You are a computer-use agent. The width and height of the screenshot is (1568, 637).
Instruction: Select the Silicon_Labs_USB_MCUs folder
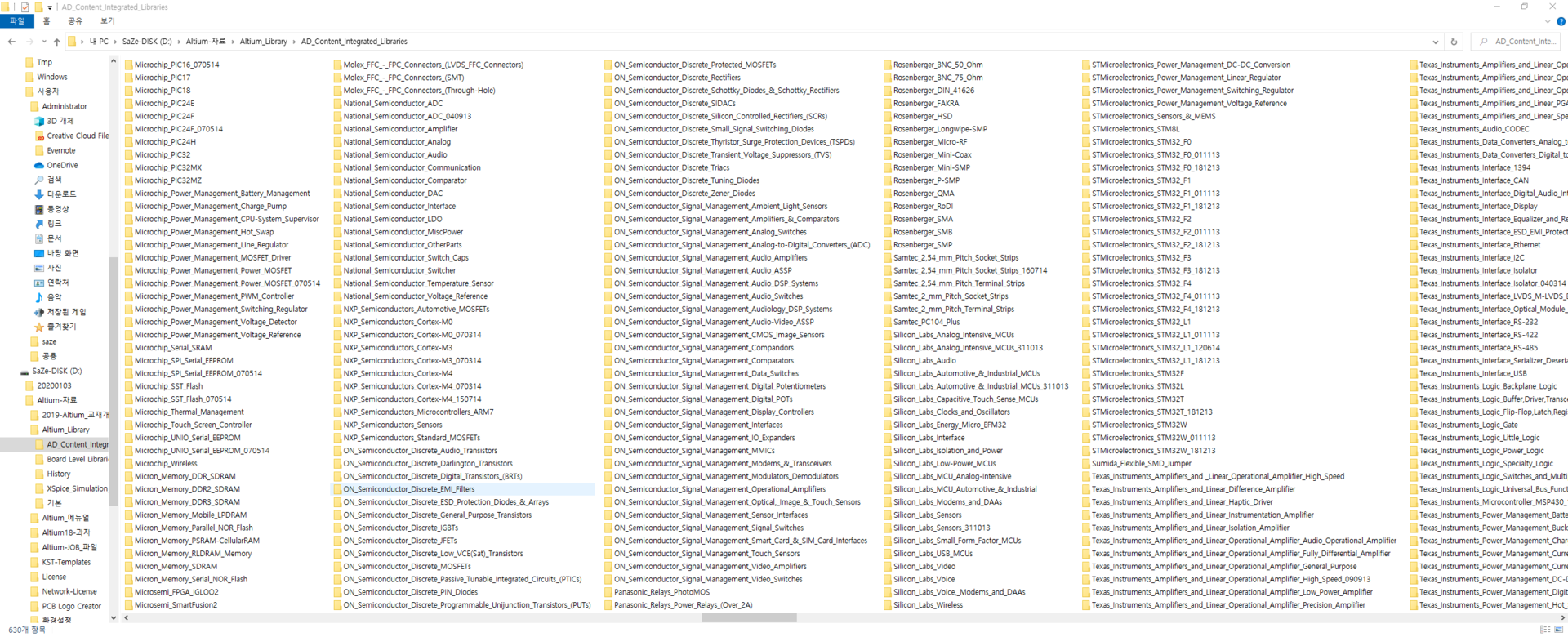pos(929,554)
